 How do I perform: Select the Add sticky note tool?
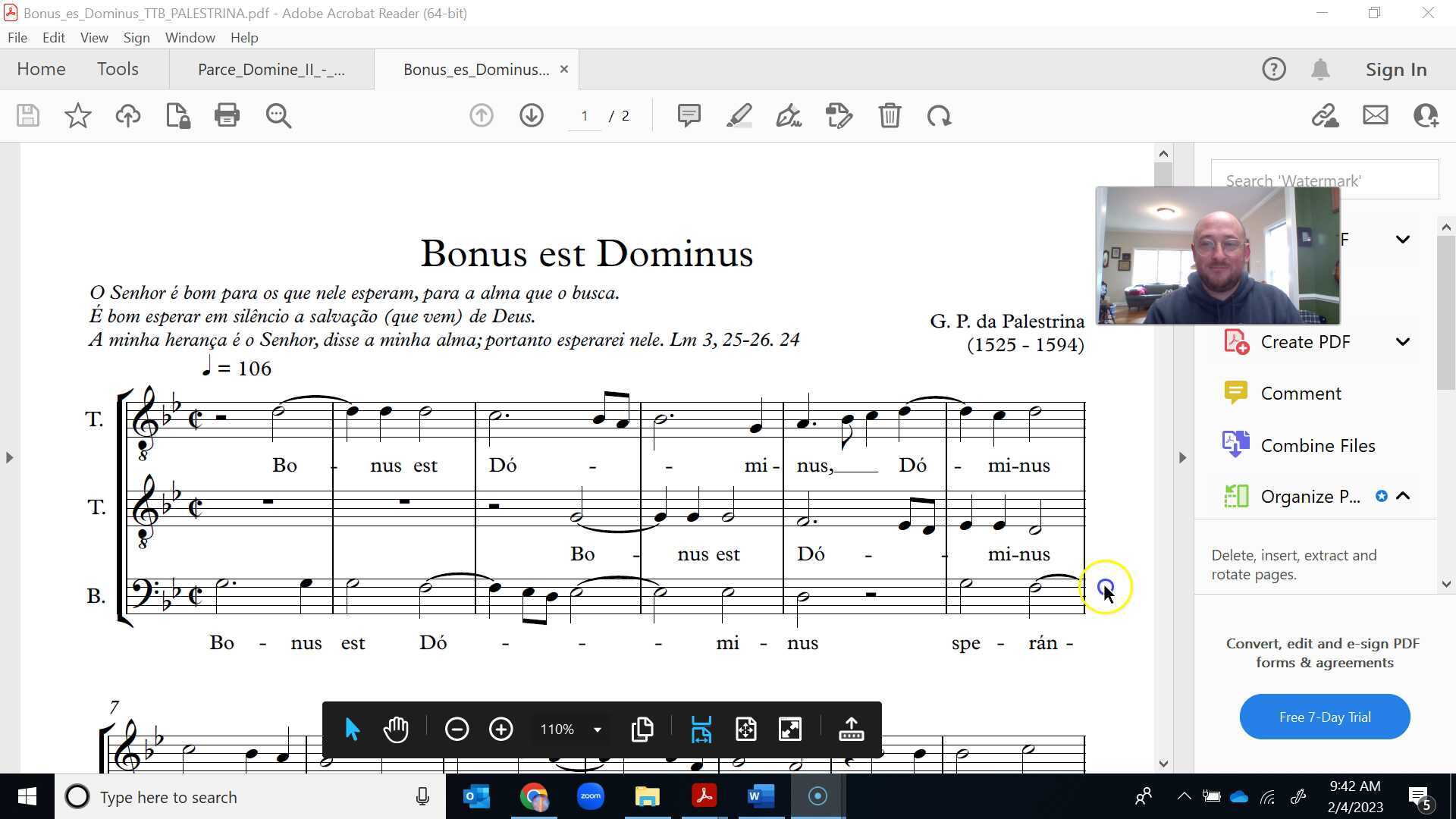(689, 115)
